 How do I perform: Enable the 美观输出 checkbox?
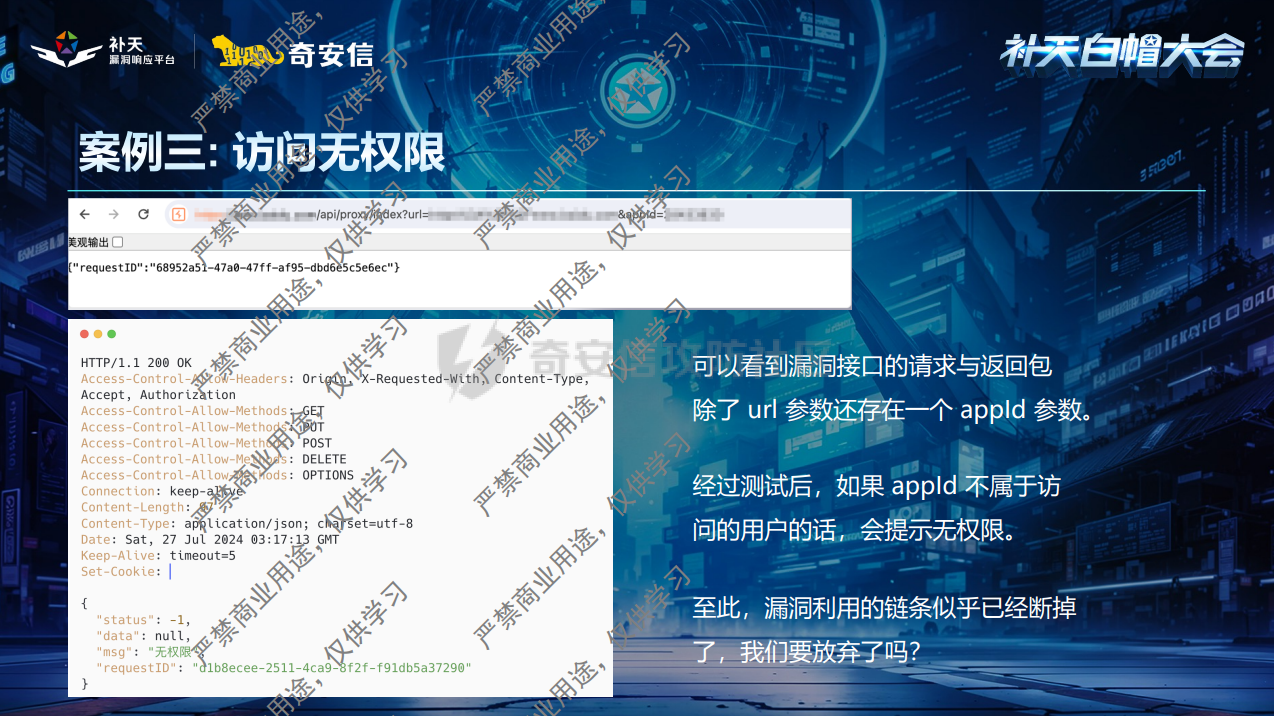click(117, 242)
